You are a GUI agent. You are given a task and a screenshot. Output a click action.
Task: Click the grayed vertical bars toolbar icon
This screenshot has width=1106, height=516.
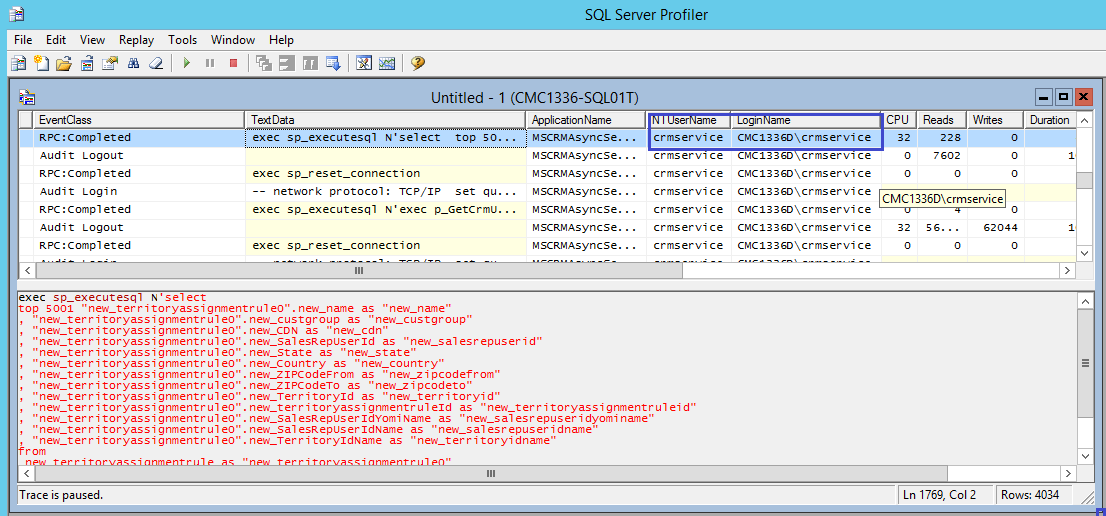click(310, 63)
